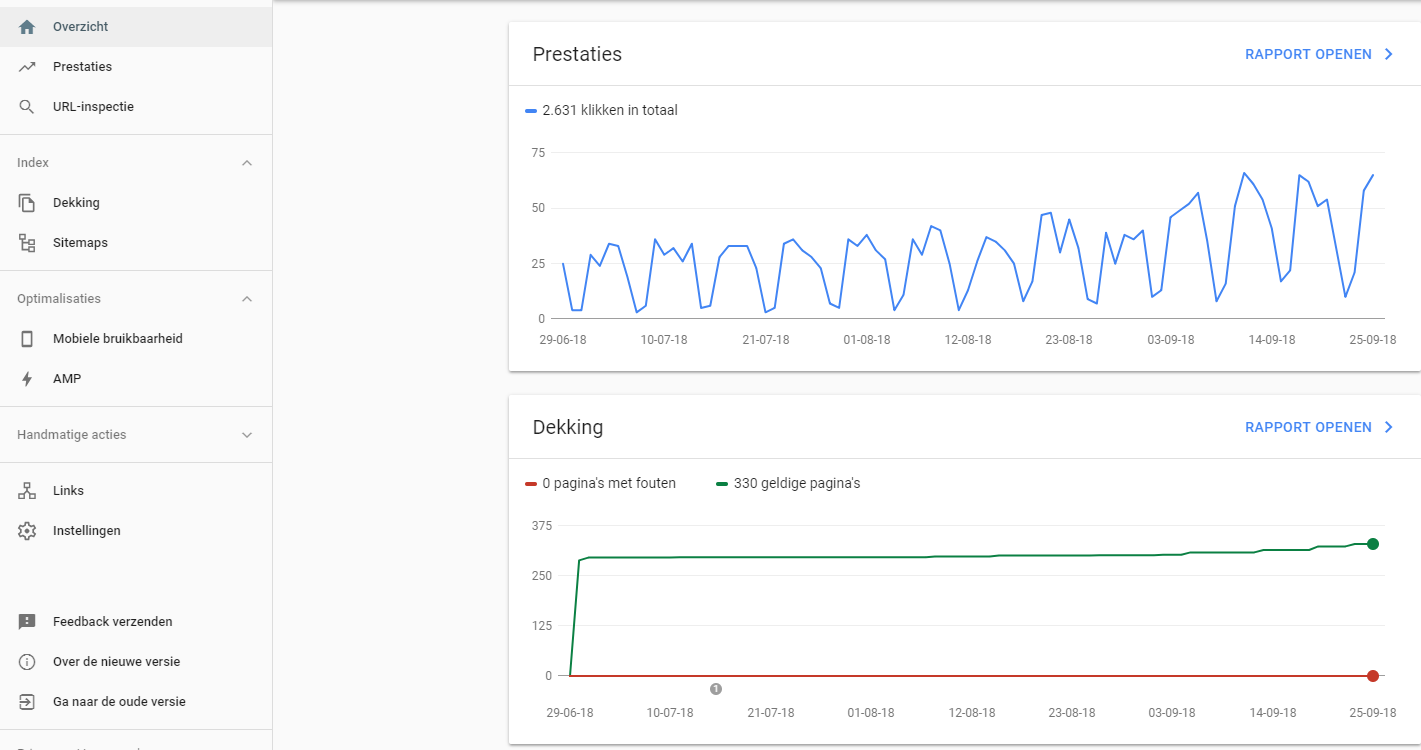Open the Dekking report with RAPPORT OPENEN
This screenshot has width=1421, height=750.
1318,427
